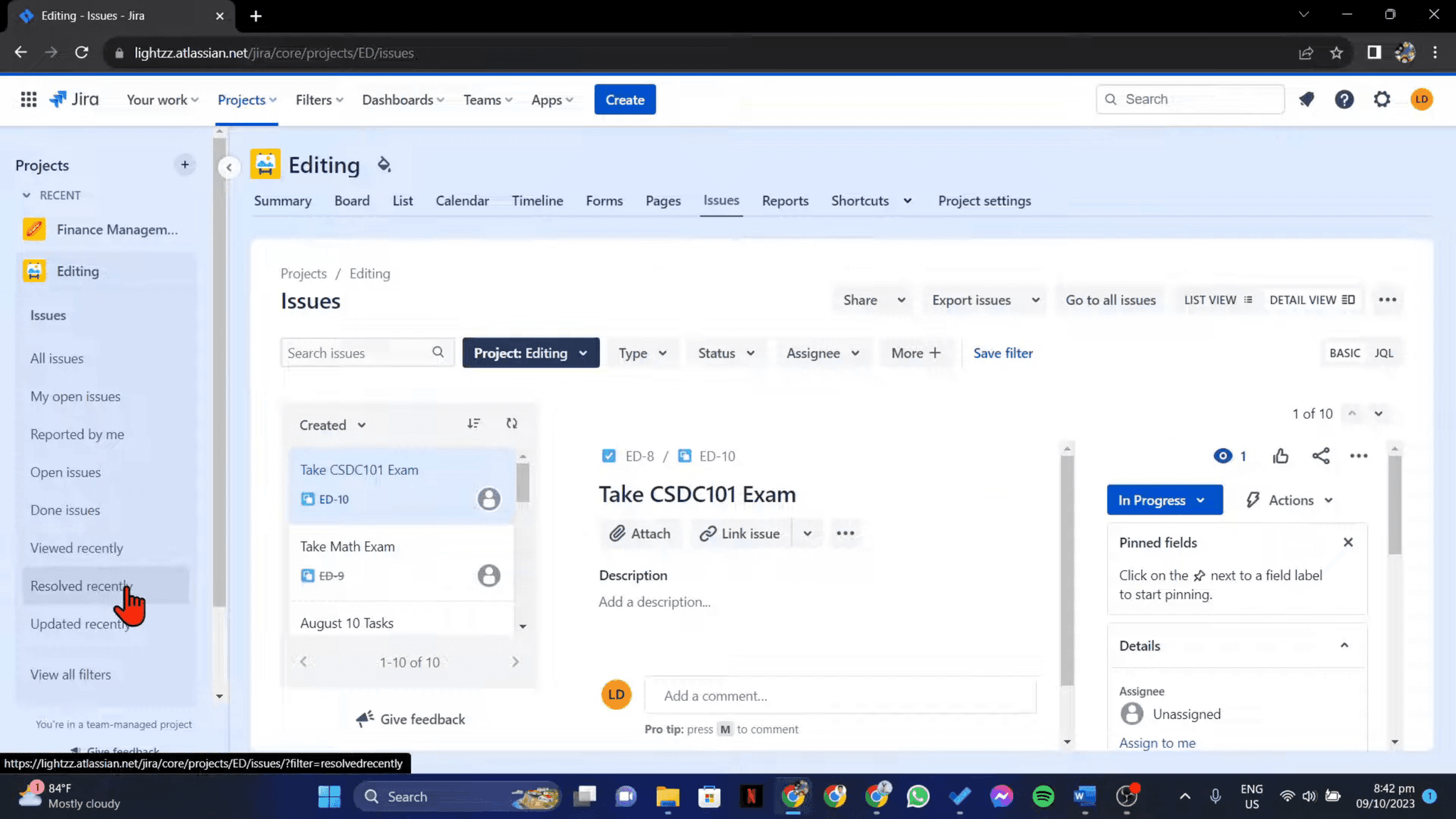Uncheck the ED-8 issue checkbox
1456x819 pixels.
pyautogui.click(x=609, y=456)
